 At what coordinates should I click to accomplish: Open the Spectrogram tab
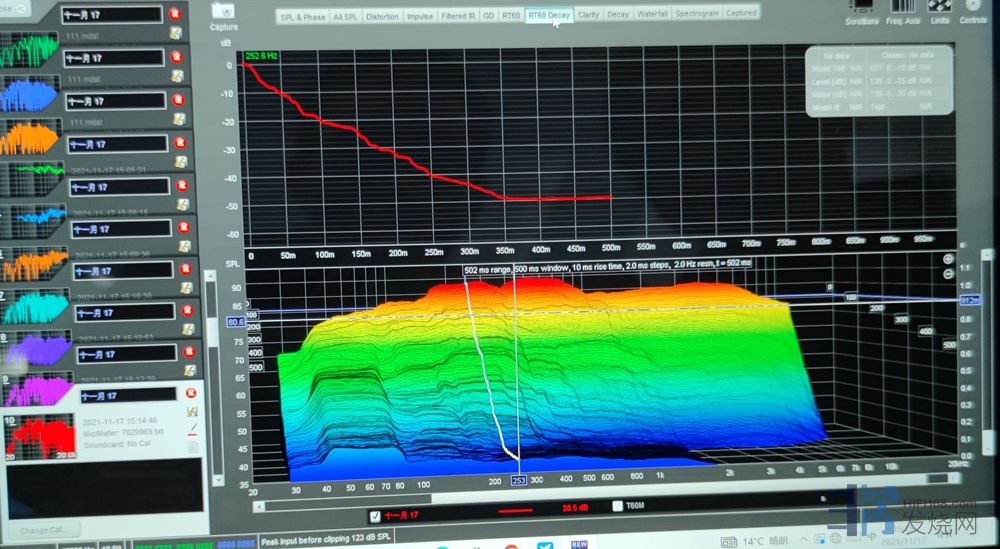coord(696,15)
